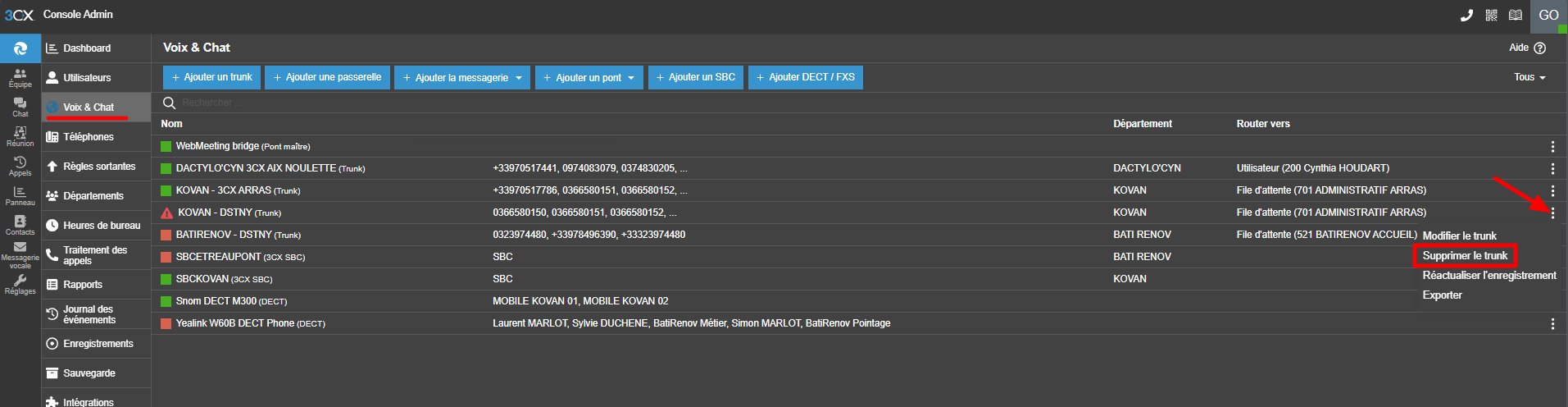
Task: Go to Dashboard
Action: click(x=96, y=48)
